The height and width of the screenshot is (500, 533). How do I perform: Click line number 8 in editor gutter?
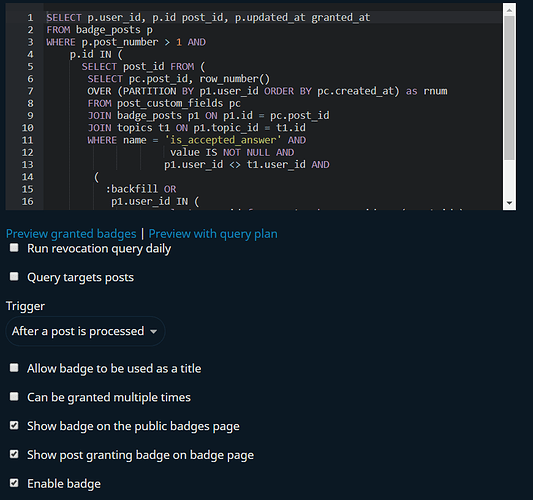click(x=30, y=103)
